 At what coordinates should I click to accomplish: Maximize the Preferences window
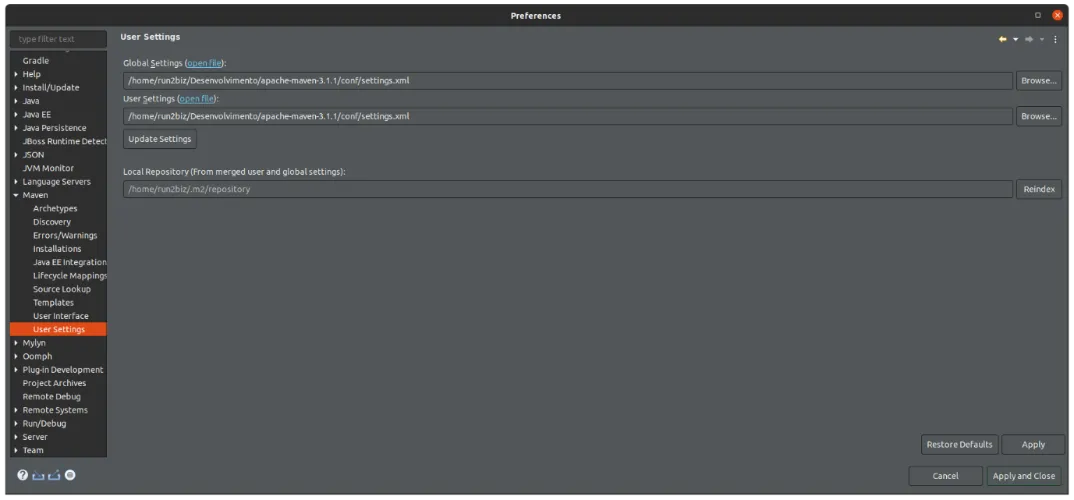point(1038,15)
